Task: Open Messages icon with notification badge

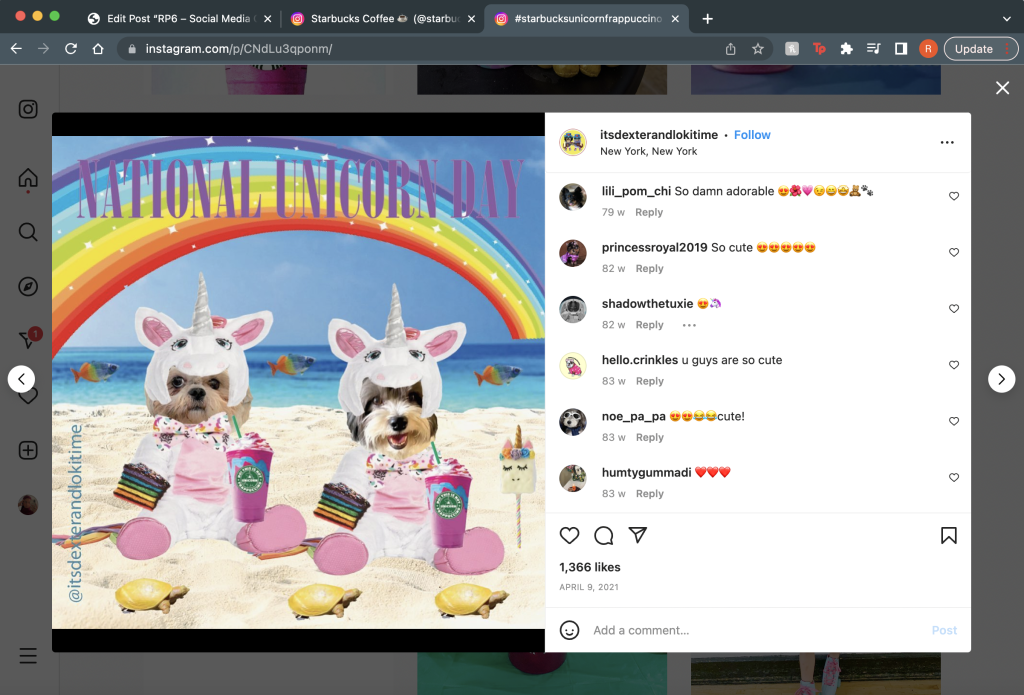Action: click(x=28, y=338)
